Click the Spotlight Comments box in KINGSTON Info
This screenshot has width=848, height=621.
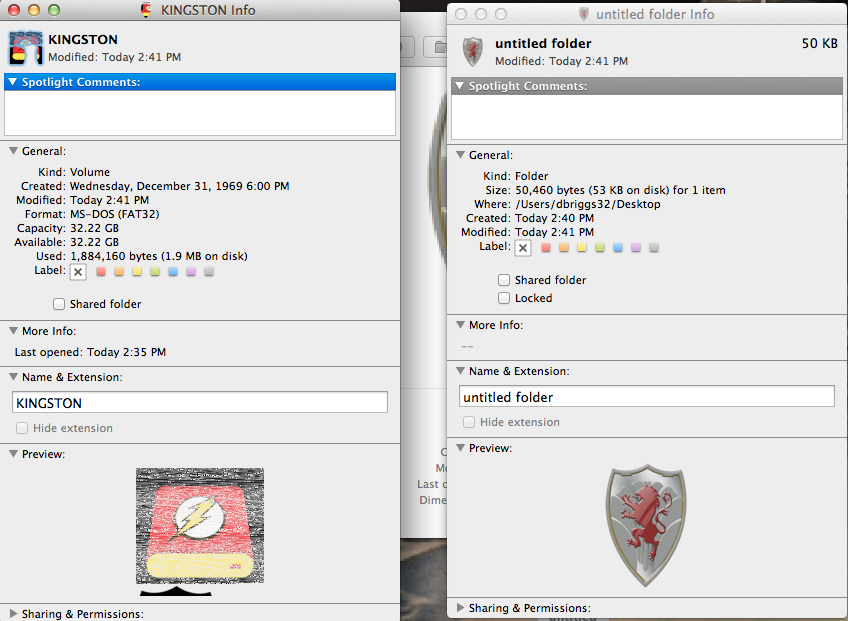click(x=200, y=113)
